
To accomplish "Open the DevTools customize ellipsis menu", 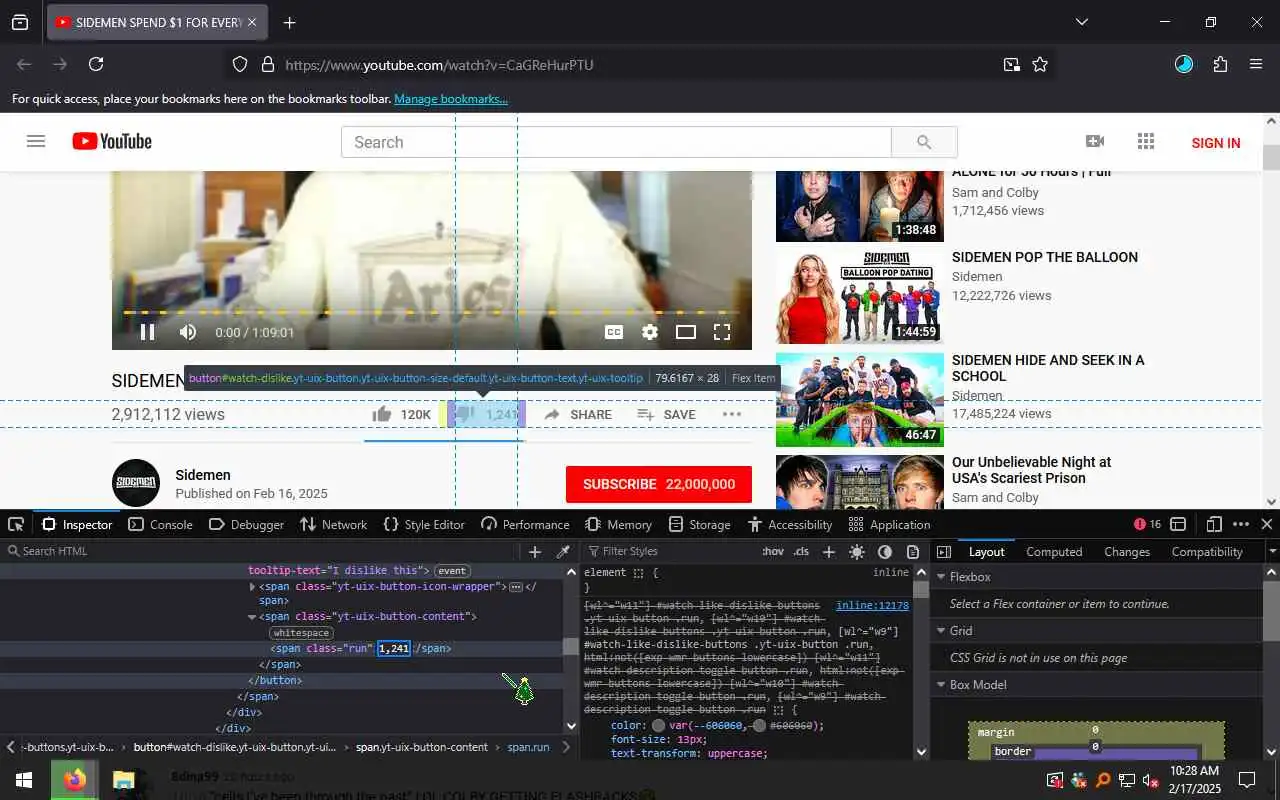I will (x=1241, y=524).
